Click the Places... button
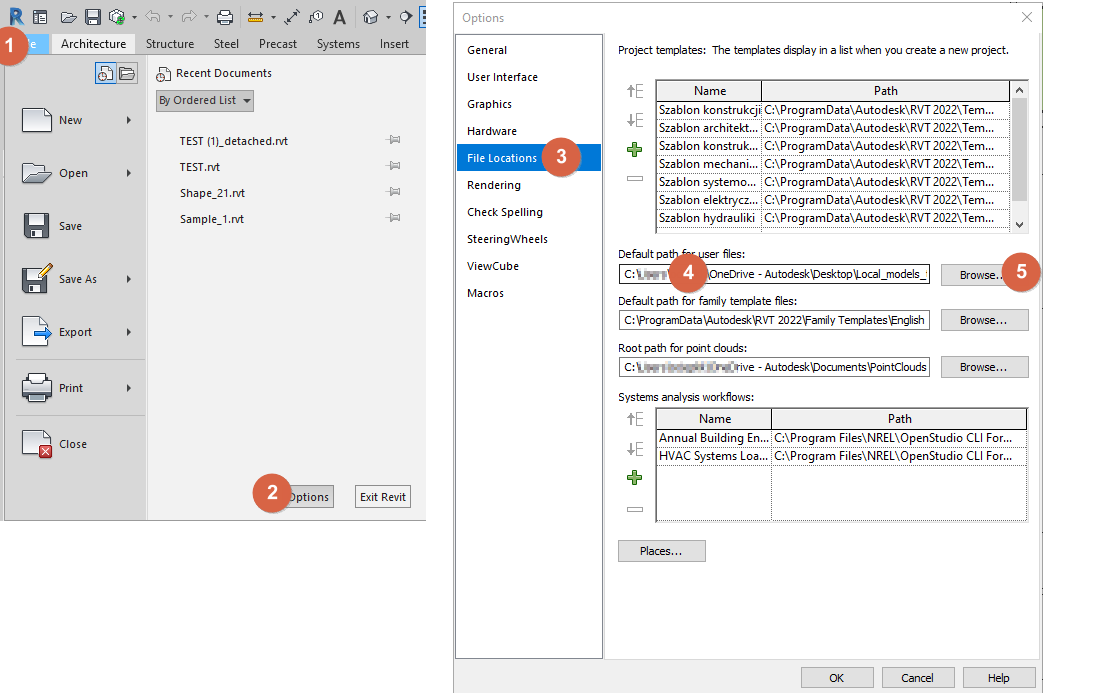 tap(661, 550)
